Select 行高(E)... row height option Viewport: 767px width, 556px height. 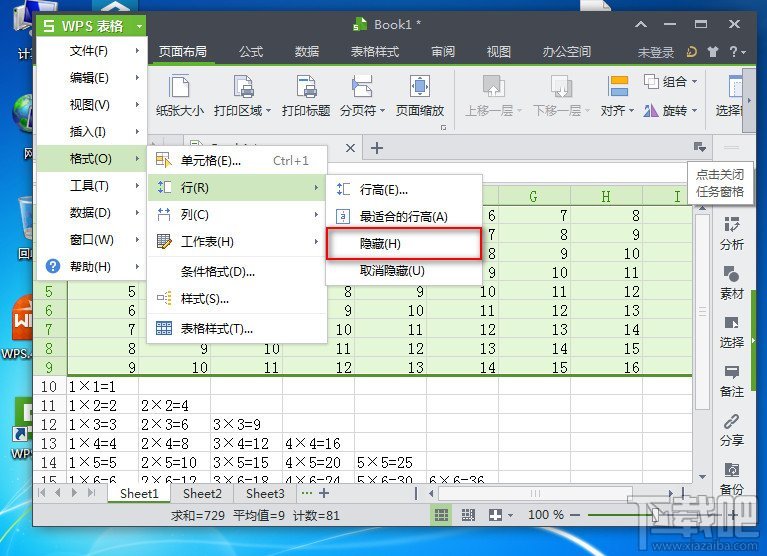(x=404, y=189)
